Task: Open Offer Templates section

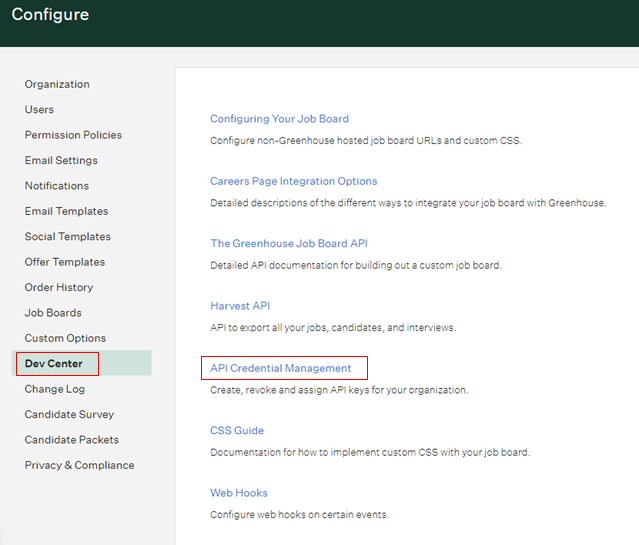Action: (x=65, y=262)
